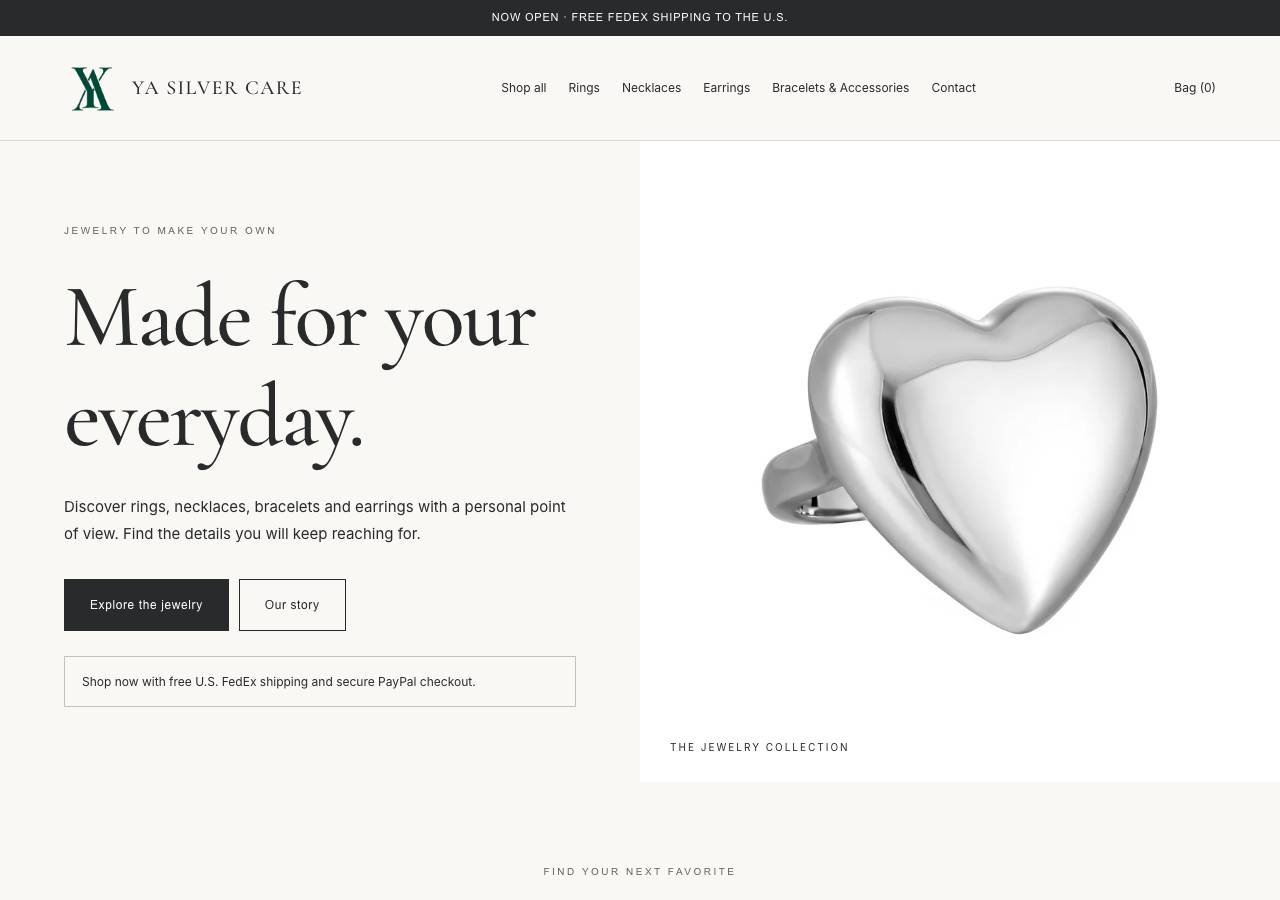Click the Discover rings, necklaces description paragraph
Viewport: 1280px width, 900px height.
315,520
